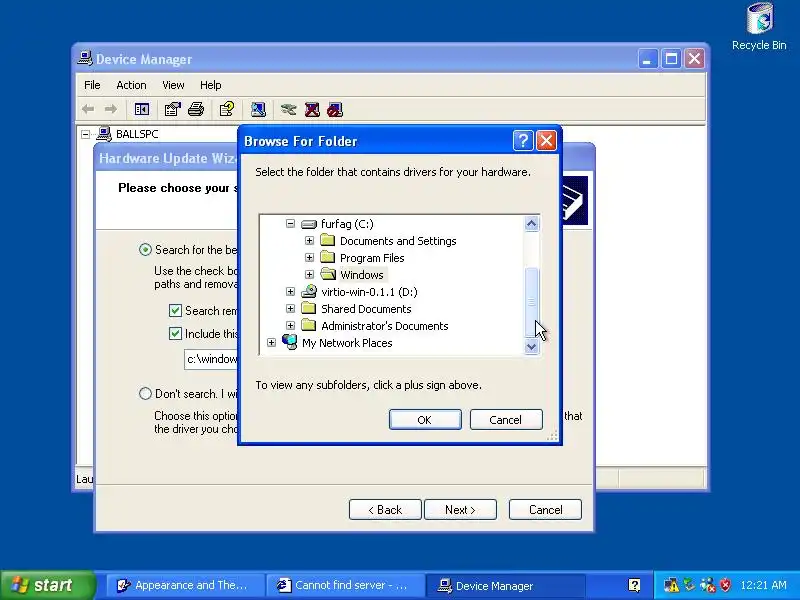This screenshot has width=800, height=600.
Task: Open the View menu
Action: [173, 85]
